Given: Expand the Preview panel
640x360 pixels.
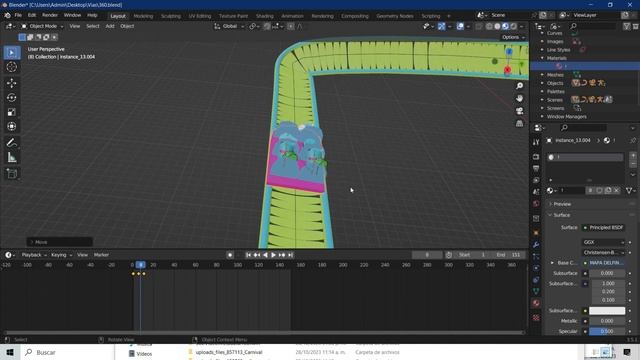Looking at the screenshot, I should click(x=562, y=204).
